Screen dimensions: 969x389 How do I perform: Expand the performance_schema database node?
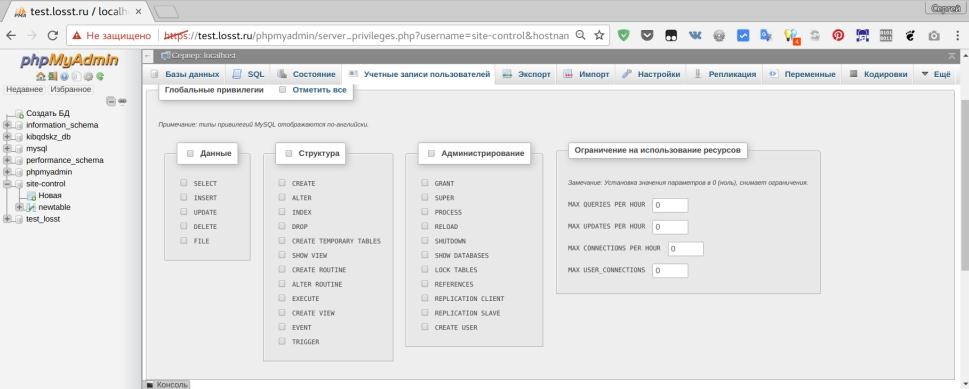7,160
